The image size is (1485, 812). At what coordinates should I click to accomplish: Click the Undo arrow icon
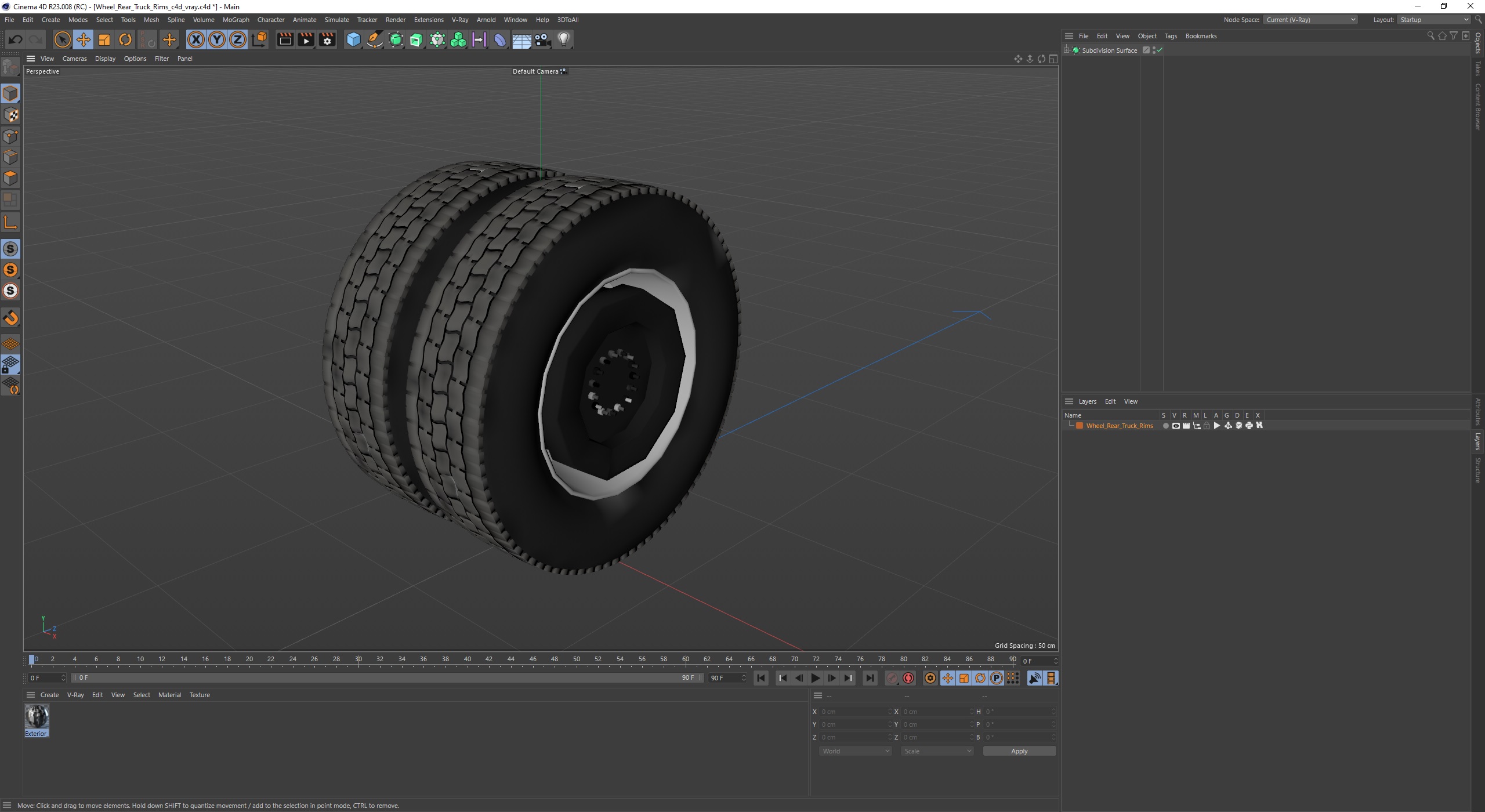(16, 39)
